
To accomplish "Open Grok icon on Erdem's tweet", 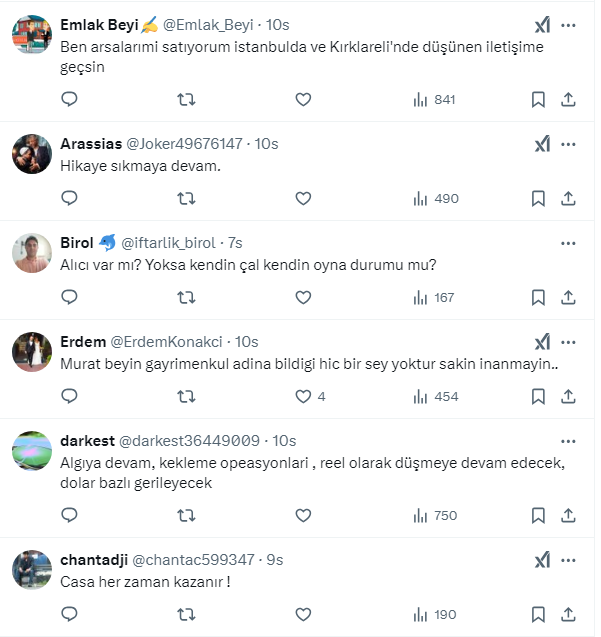I will (541, 342).
